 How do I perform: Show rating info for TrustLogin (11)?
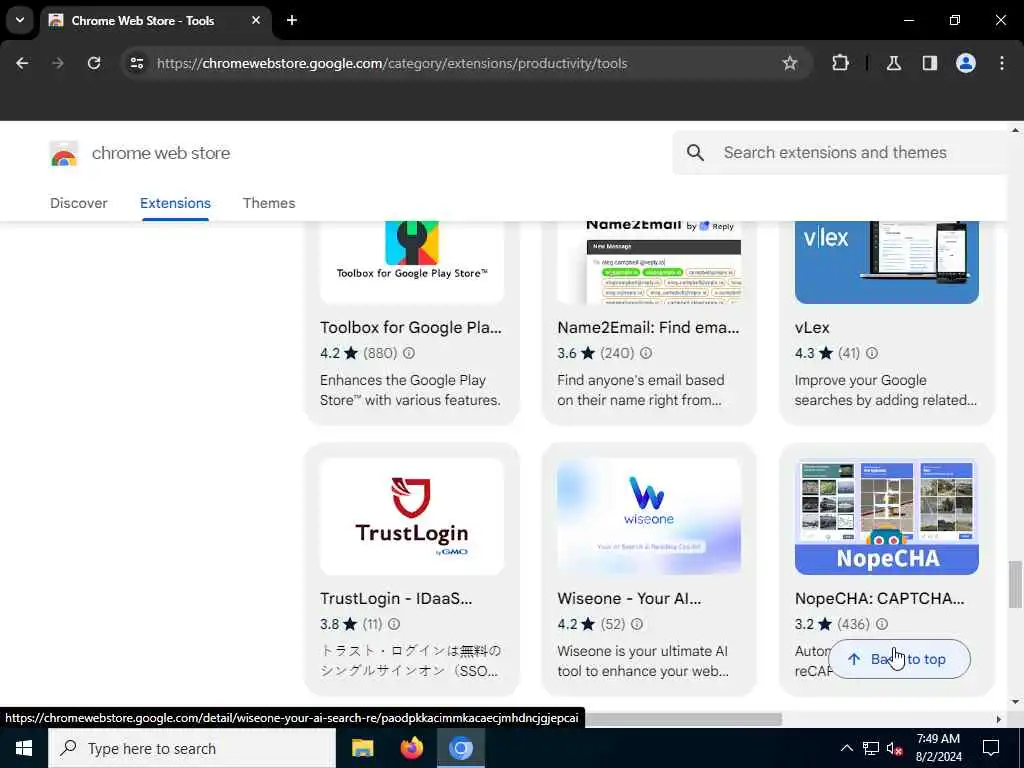click(394, 624)
